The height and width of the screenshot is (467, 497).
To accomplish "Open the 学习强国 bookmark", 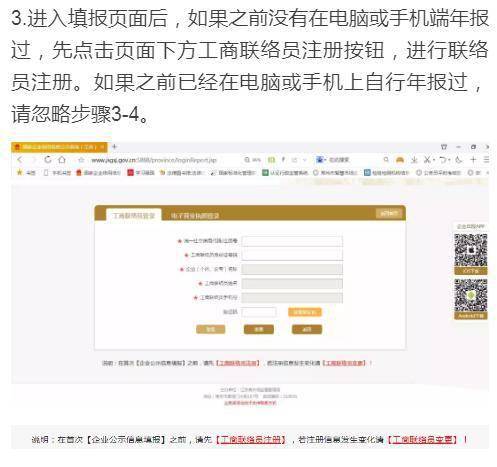I will coord(141,172).
